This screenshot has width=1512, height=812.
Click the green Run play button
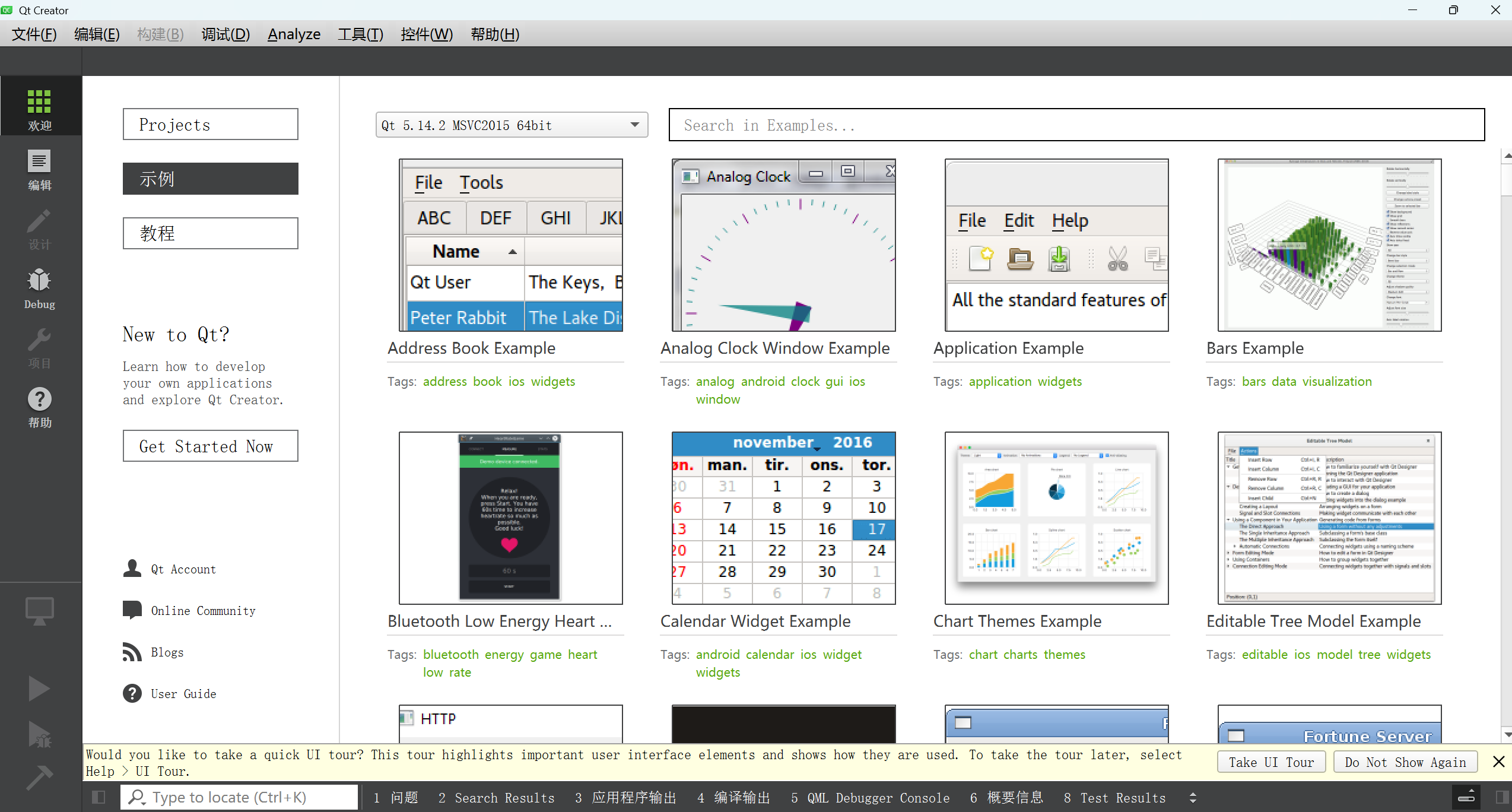click(39, 689)
